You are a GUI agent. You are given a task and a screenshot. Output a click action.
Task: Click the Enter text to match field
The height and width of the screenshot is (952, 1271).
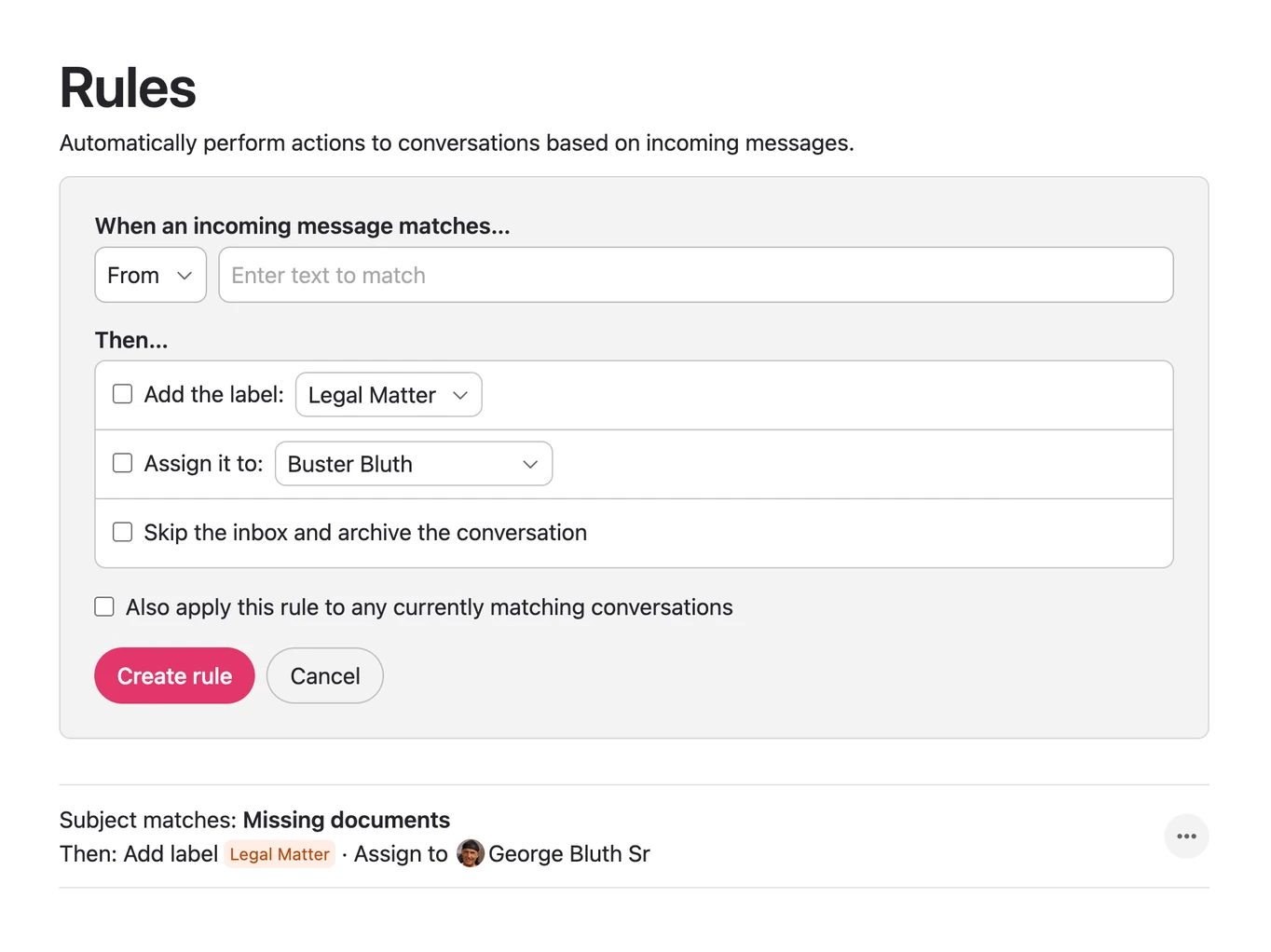[x=696, y=275]
